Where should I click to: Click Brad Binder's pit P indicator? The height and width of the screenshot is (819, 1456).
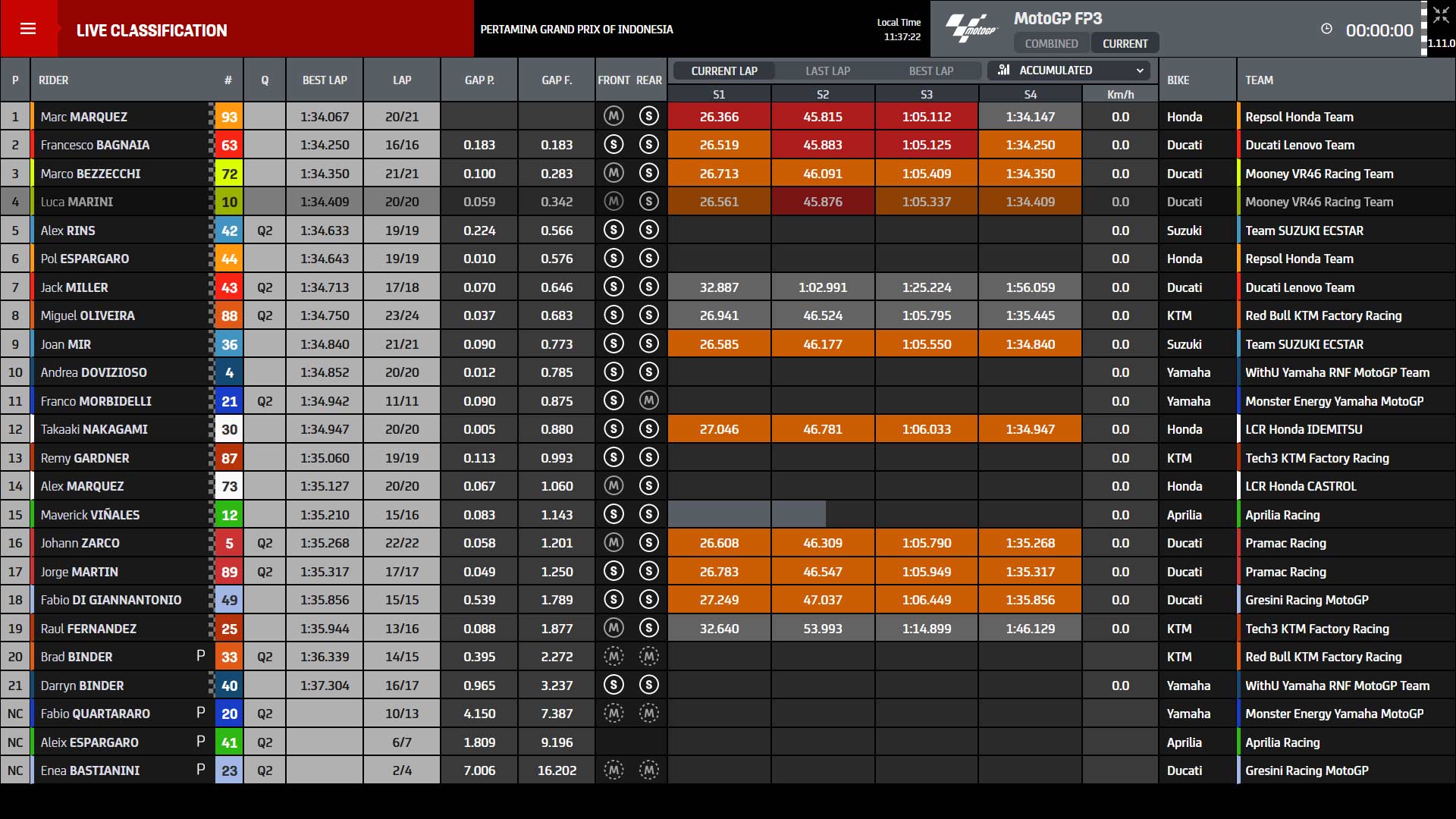[x=200, y=656]
